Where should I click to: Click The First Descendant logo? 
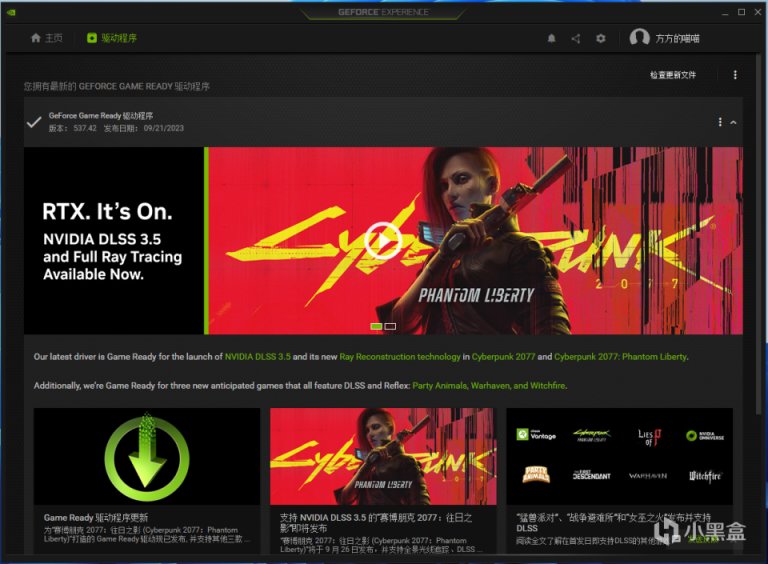592,475
